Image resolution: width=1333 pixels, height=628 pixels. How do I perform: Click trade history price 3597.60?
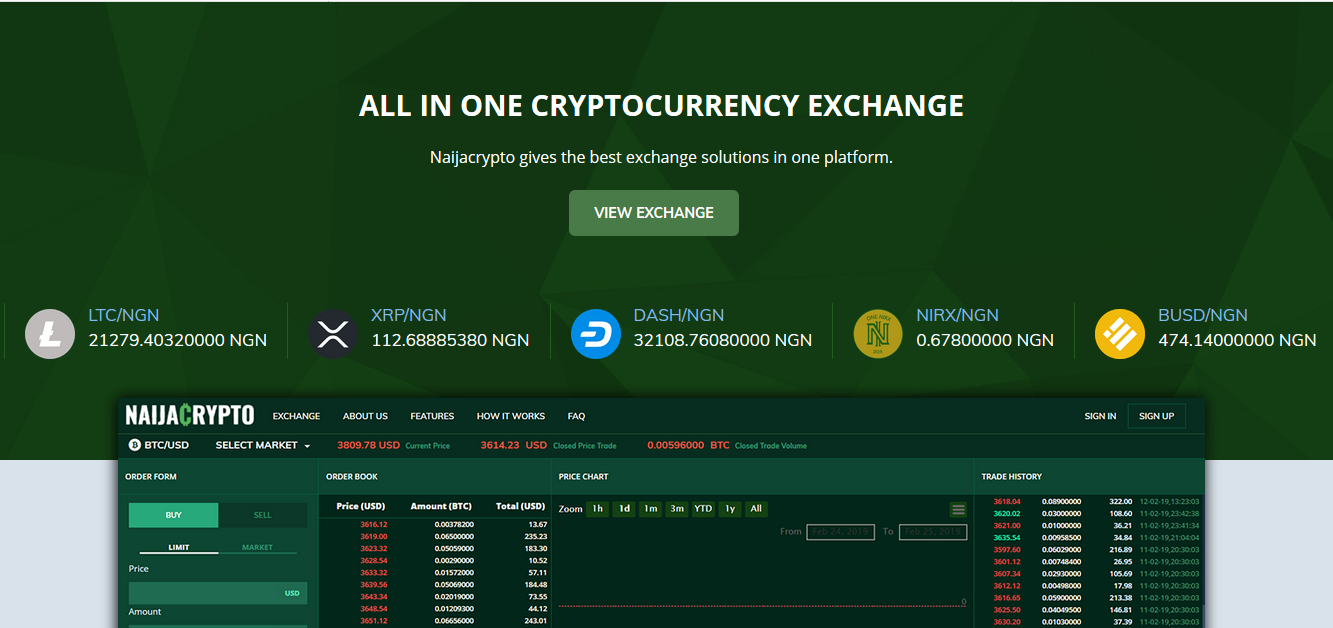(x=1007, y=549)
